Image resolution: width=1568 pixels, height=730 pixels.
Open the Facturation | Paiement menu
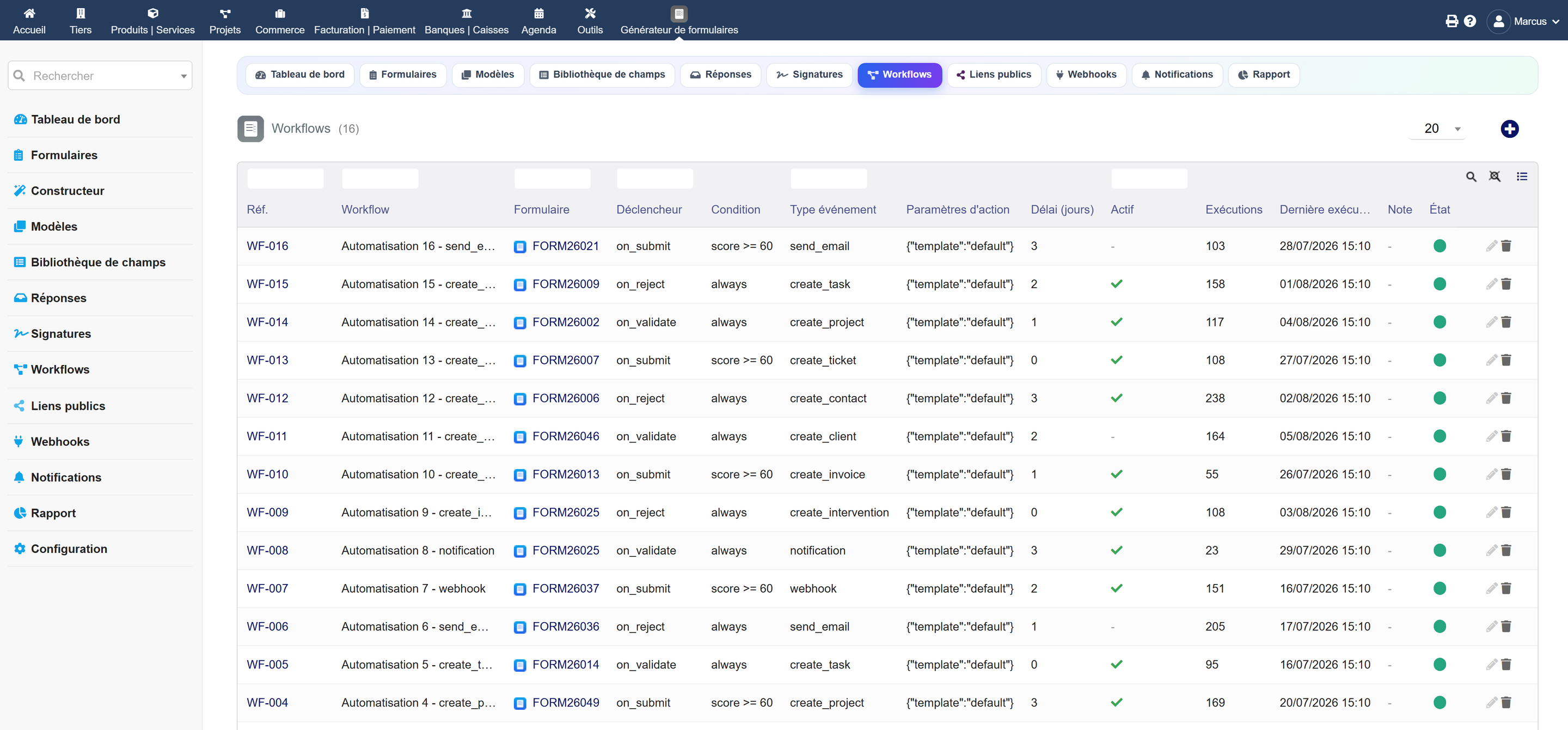365,21
